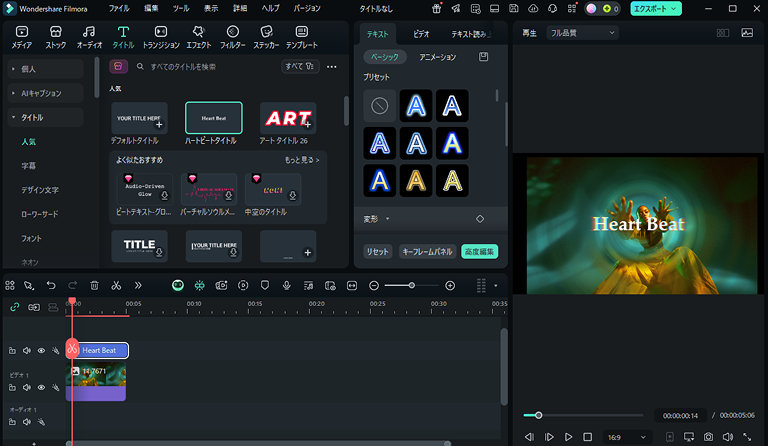Viewport: 768px width, 446px height.
Task: Open the エフェクト effects tab
Action: pos(198,37)
